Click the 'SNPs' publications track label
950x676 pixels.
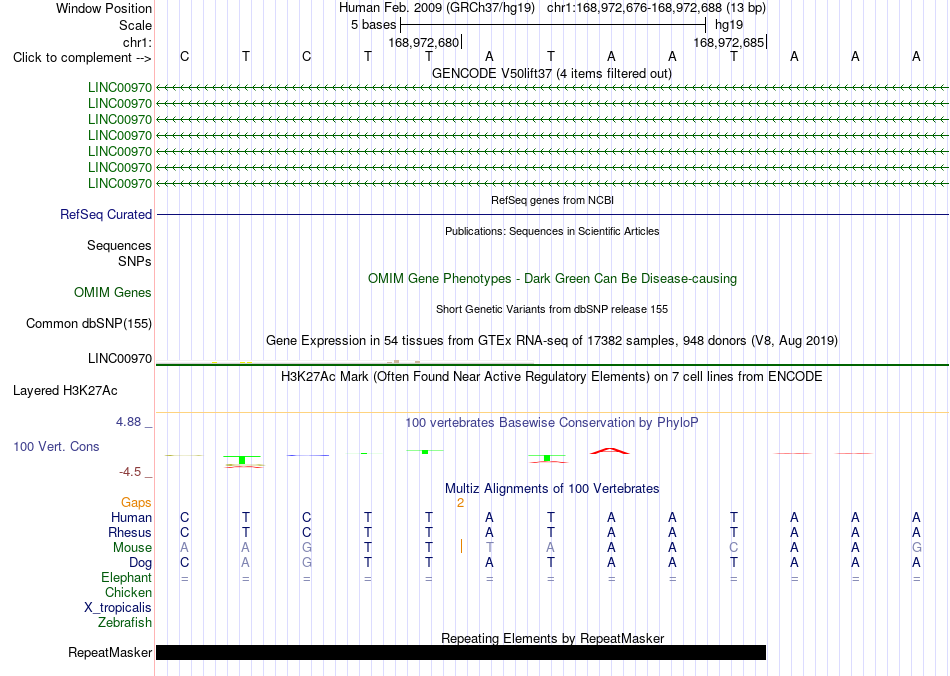pyautogui.click(x=135, y=262)
